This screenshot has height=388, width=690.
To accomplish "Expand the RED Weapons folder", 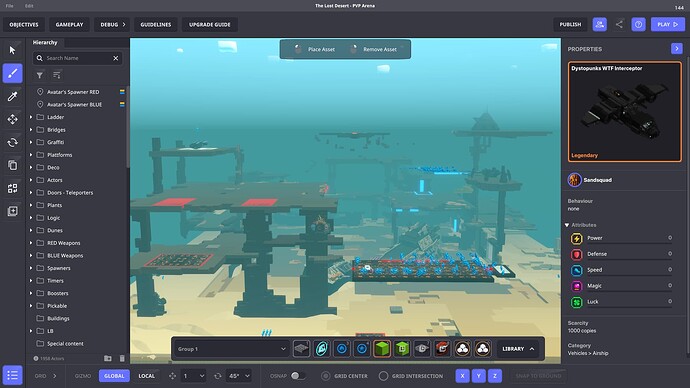I will [x=31, y=243].
